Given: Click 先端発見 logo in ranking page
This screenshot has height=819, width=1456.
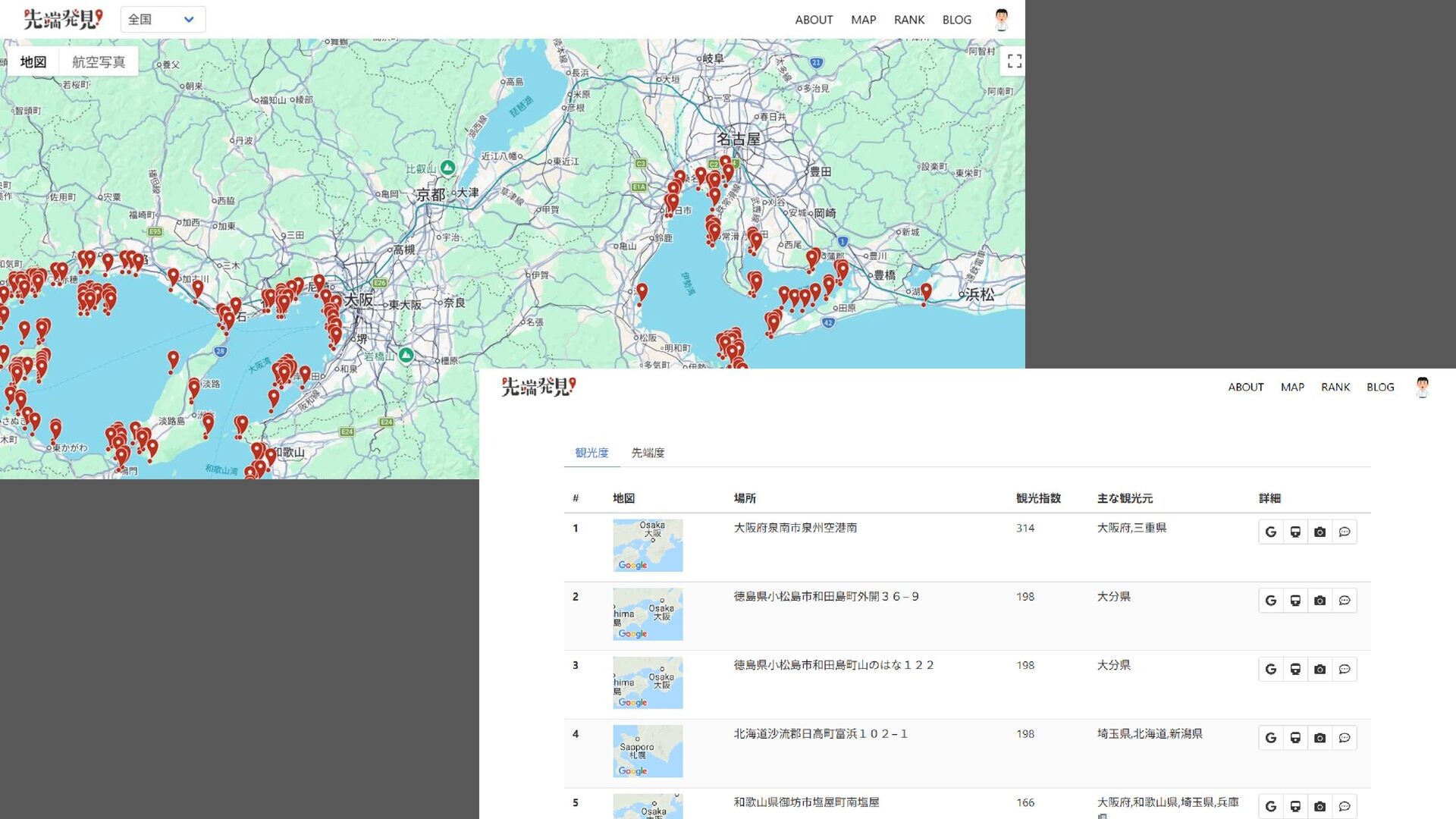Looking at the screenshot, I should (x=538, y=387).
